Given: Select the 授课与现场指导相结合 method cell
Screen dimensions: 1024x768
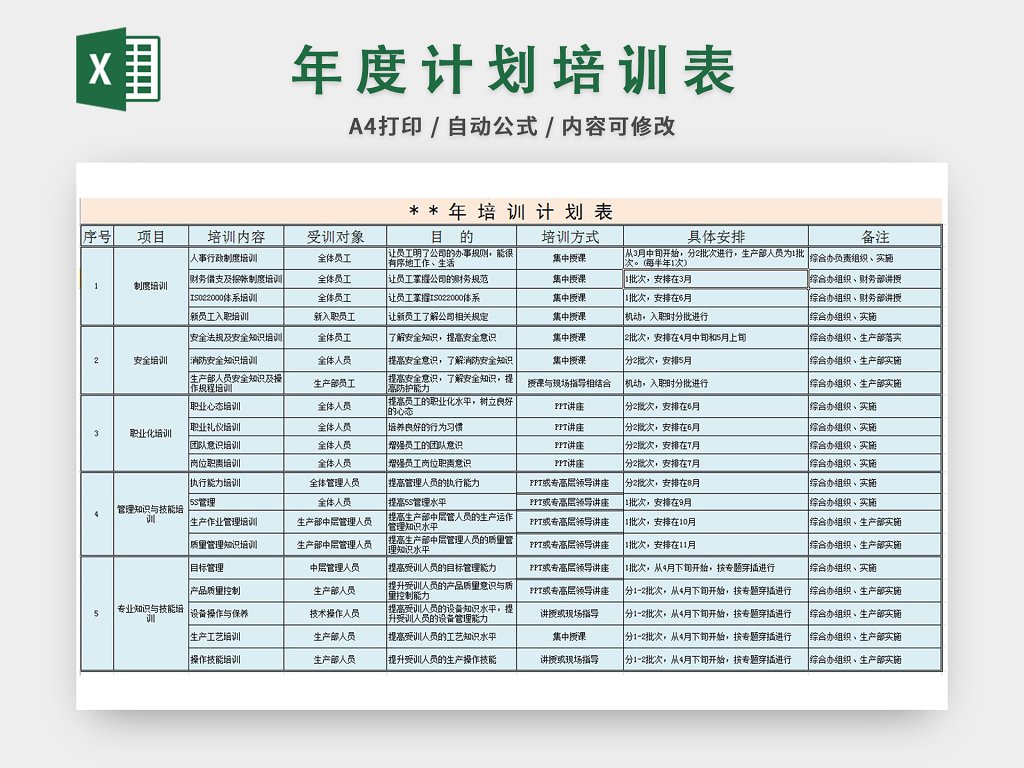Looking at the screenshot, I should coord(569,383).
